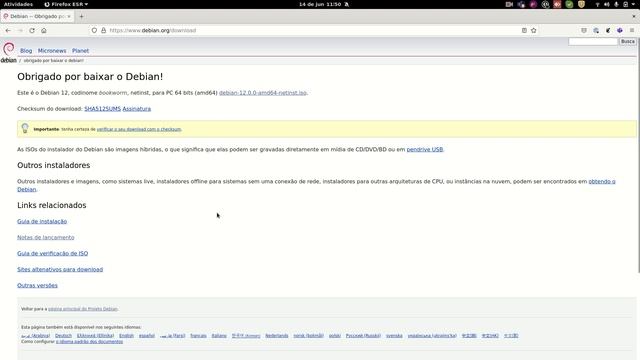This screenshot has height=360, width=640.
Task: Open the Firefox hamburger menu
Action: [632, 31]
